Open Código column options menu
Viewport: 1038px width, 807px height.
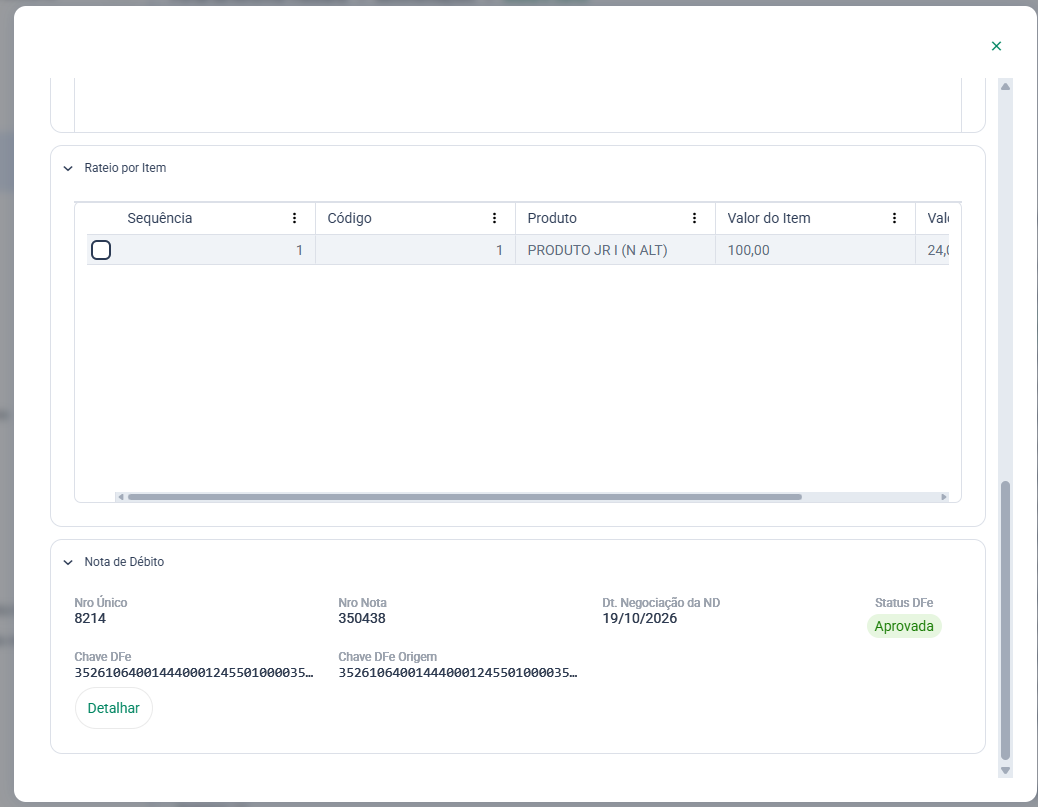495,218
